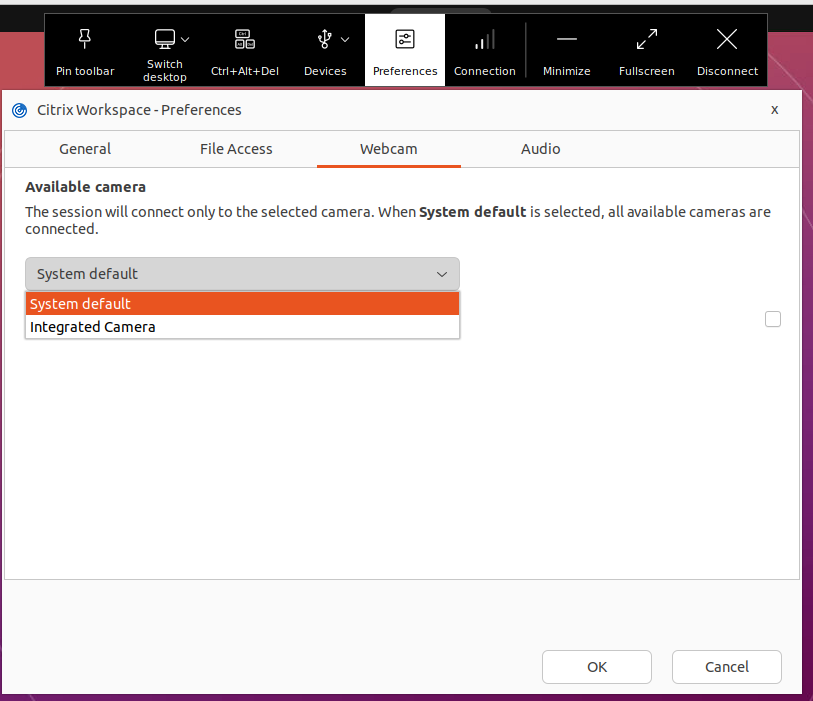Confirm settings with OK button
813x701 pixels.
click(597, 667)
